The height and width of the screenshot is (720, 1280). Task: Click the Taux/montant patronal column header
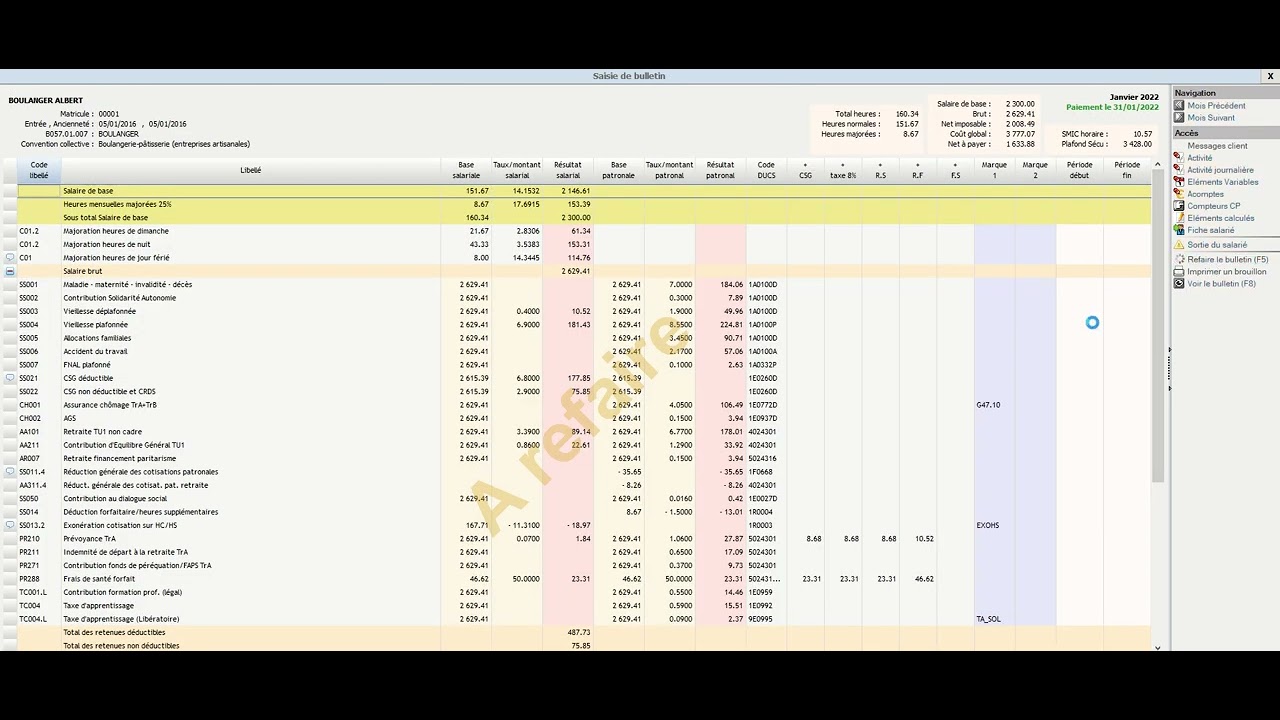669,170
